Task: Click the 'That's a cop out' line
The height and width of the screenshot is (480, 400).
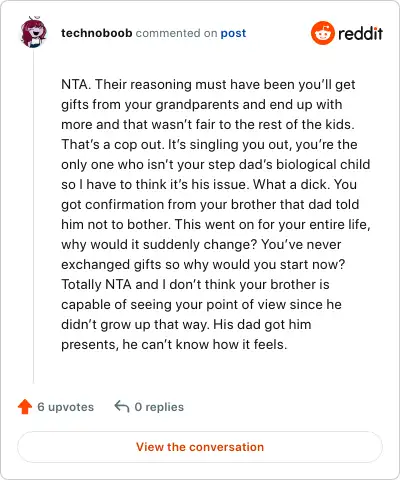Action: pos(209,145)
